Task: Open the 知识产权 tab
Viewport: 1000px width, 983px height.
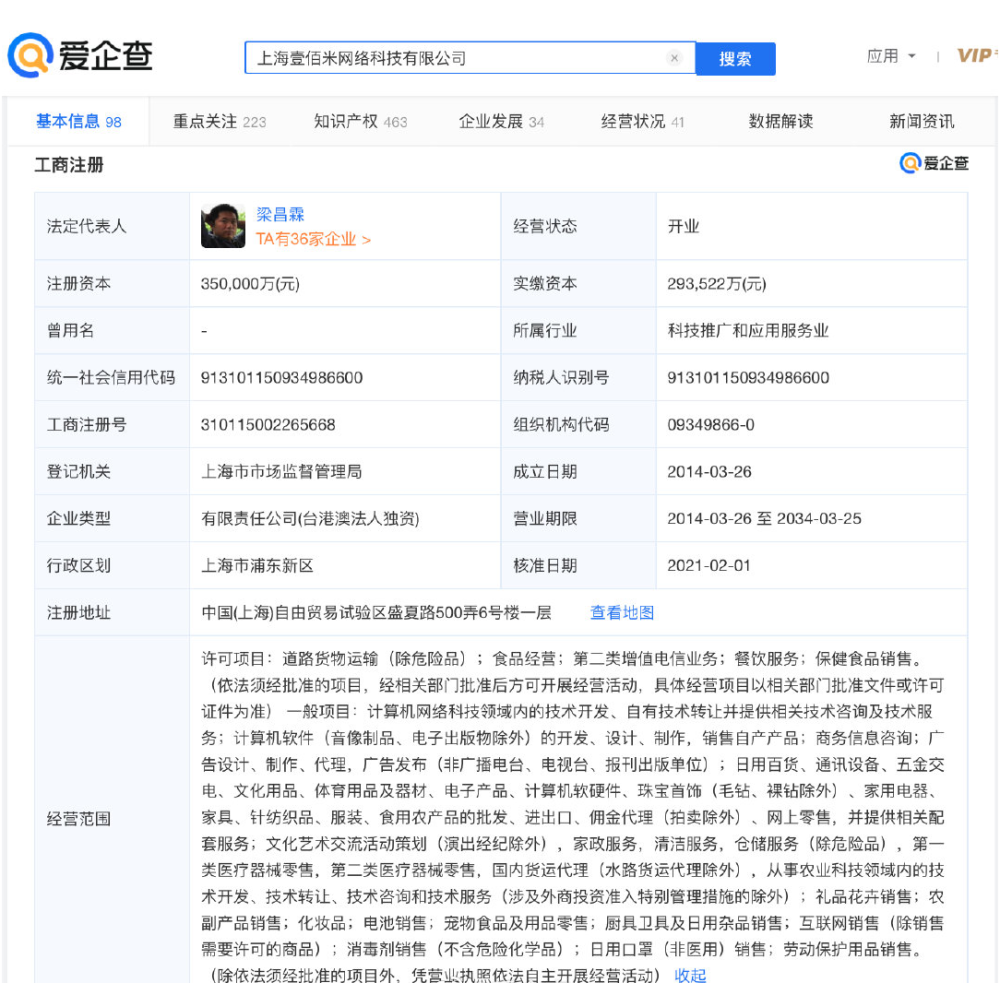Action: (x=360, y=121)
